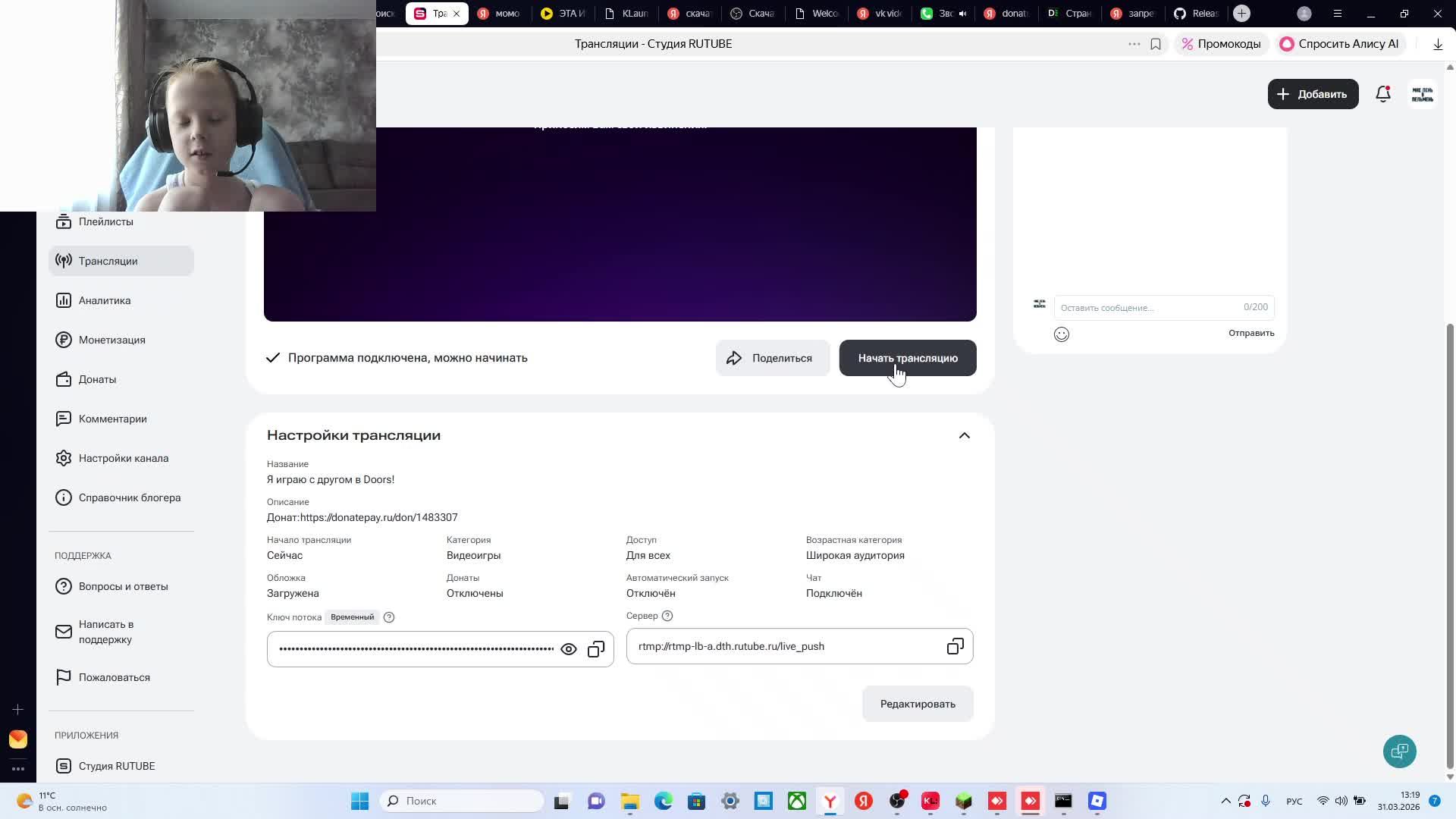The image size is (1456, 819).
Task: Collapse the Настройки трансляции section
Action: pyautogui.click(x=964, y=435)
